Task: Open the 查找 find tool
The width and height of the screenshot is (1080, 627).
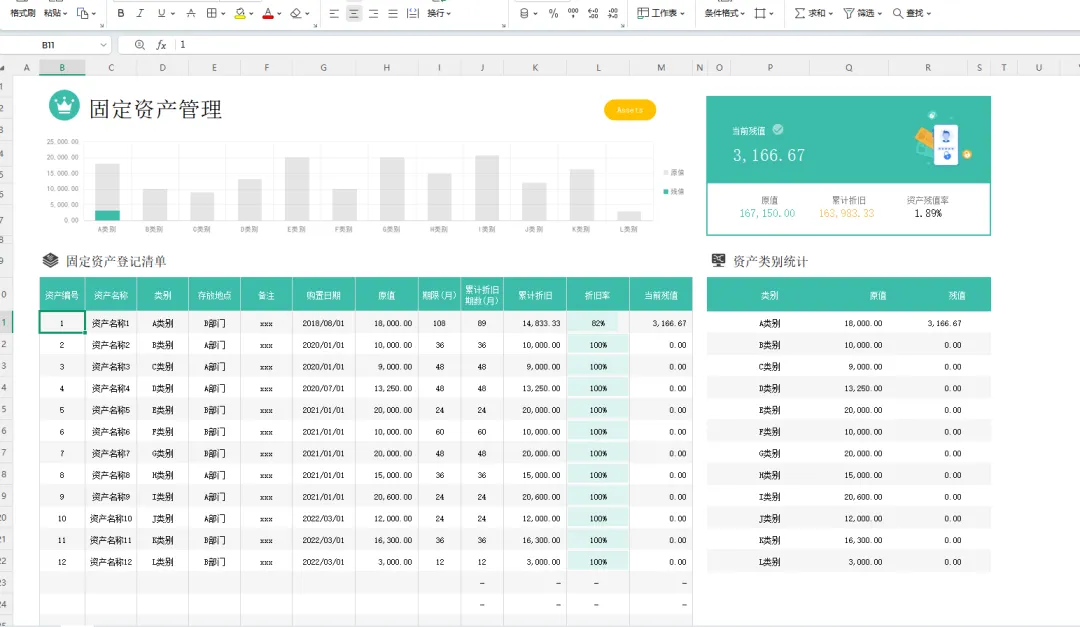Action: click(x=911, y=13)
